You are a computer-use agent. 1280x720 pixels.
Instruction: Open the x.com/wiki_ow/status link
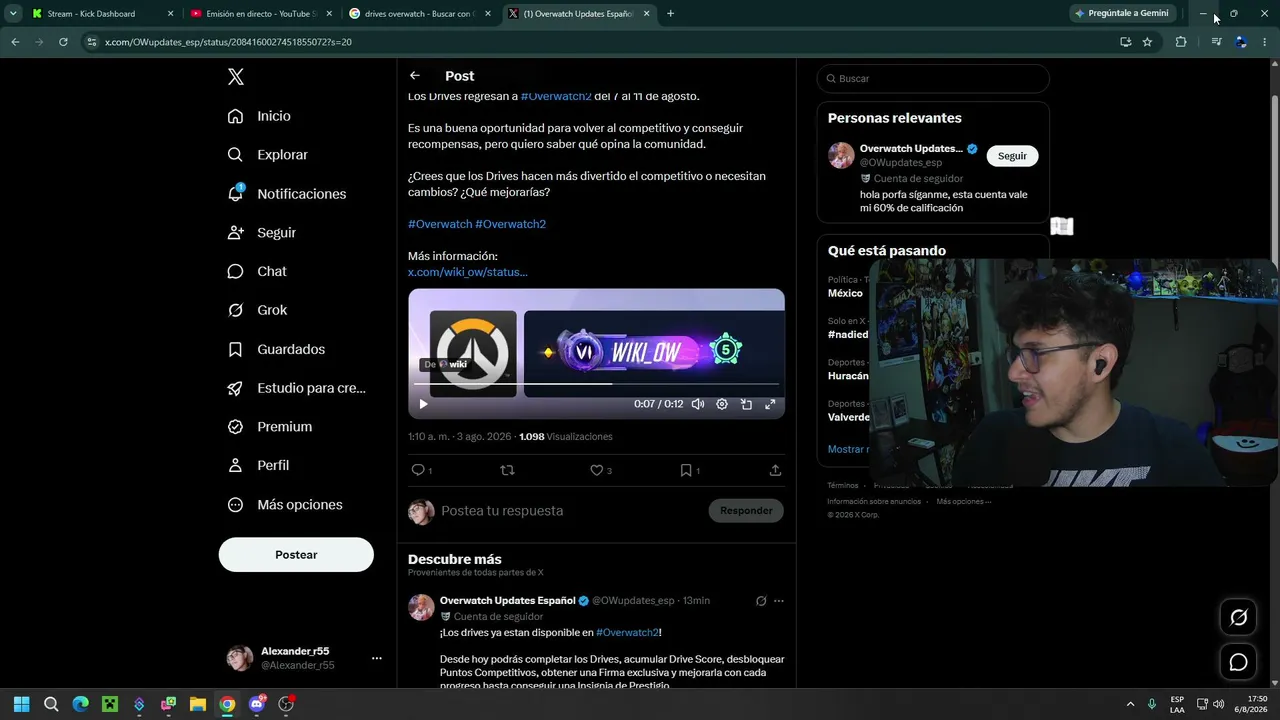tap(467, 272)
